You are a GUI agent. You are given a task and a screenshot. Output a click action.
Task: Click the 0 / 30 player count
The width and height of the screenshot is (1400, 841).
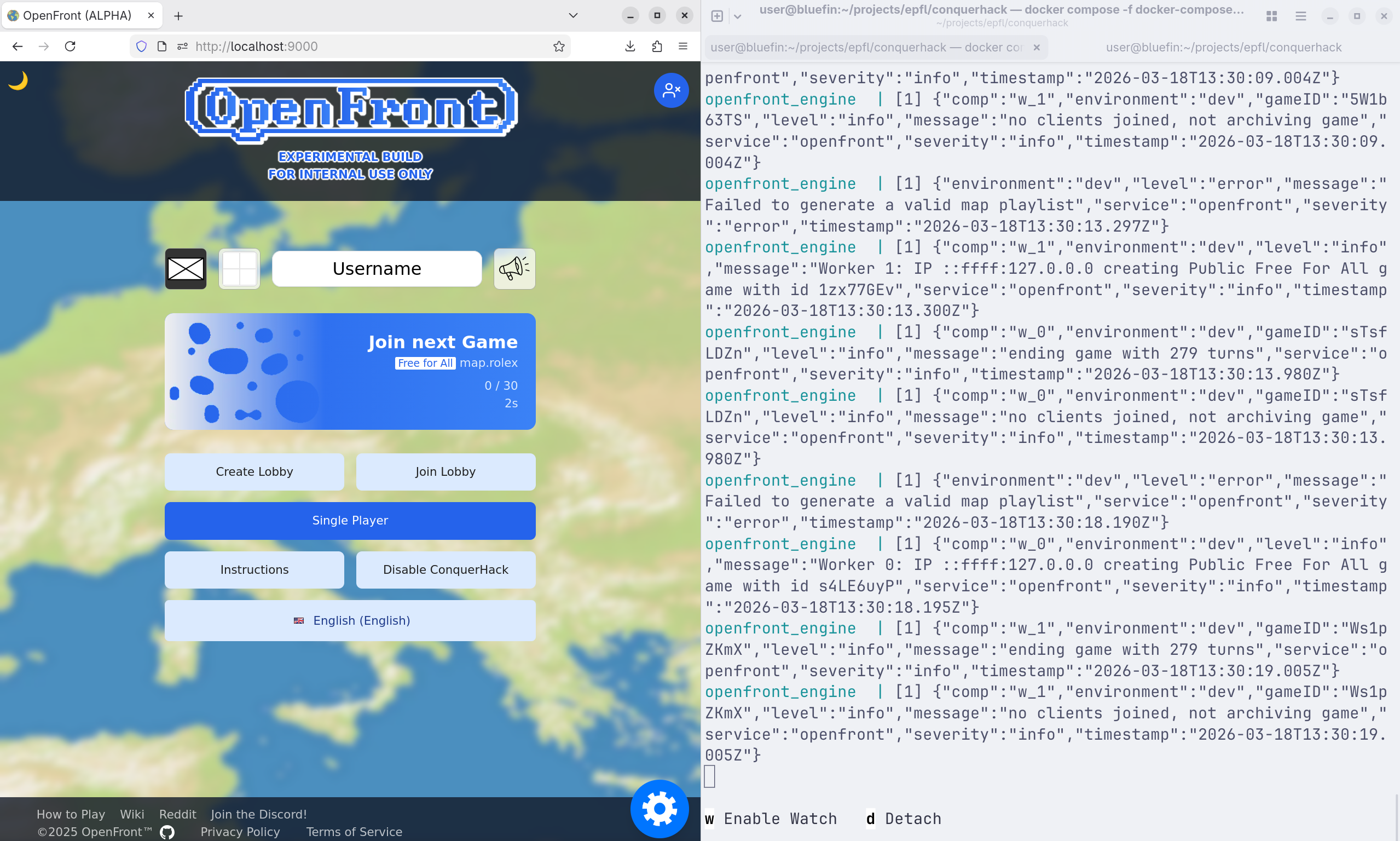coord(501,385)
